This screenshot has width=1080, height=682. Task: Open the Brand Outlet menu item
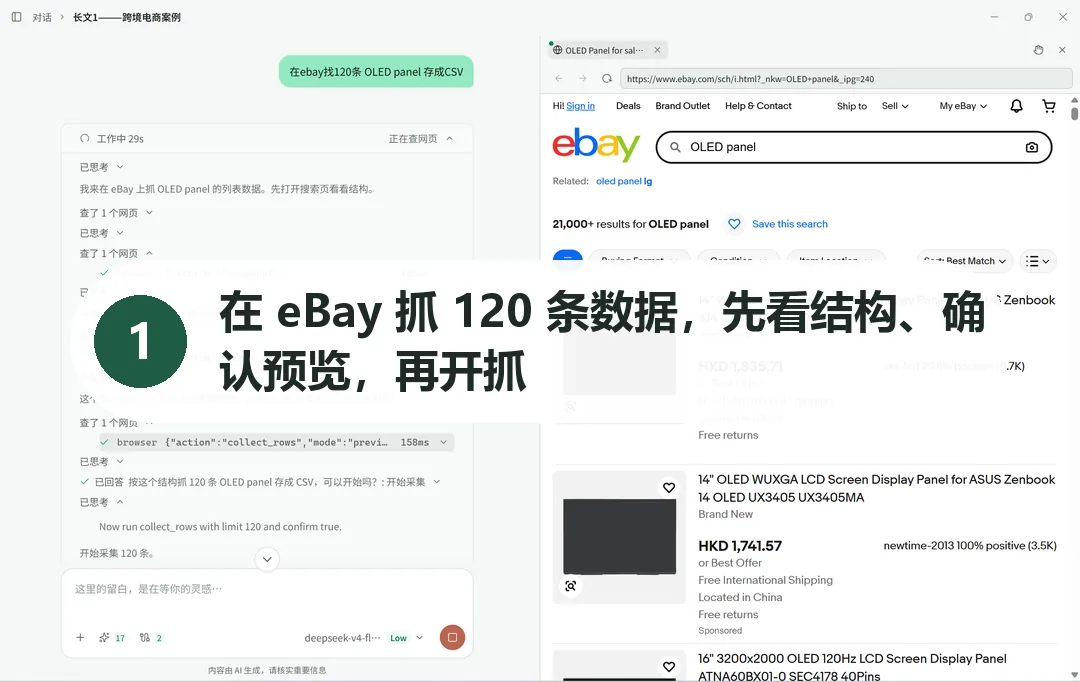coord(683,105)
